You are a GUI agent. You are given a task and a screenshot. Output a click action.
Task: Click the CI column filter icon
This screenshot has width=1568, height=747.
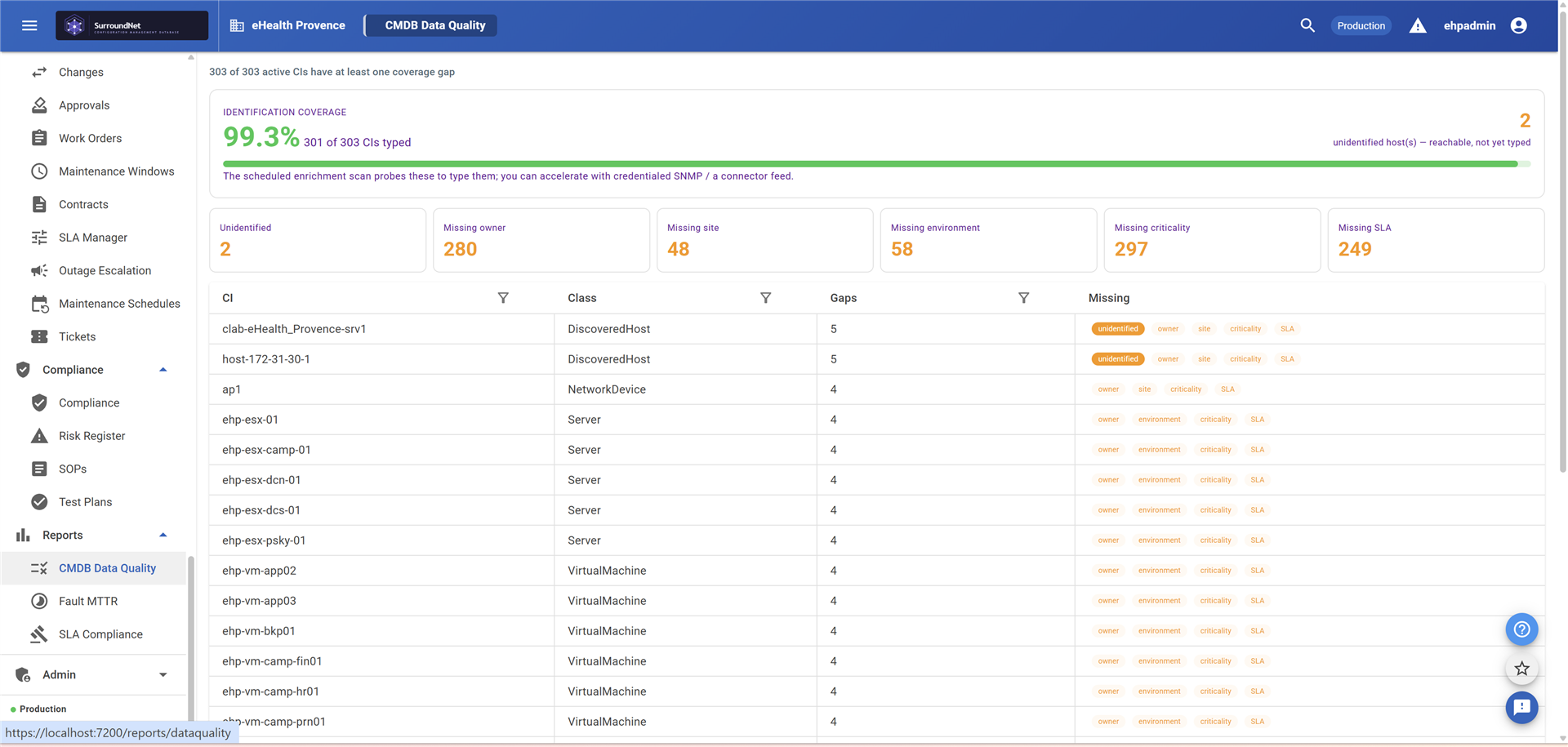click(503, 298)
